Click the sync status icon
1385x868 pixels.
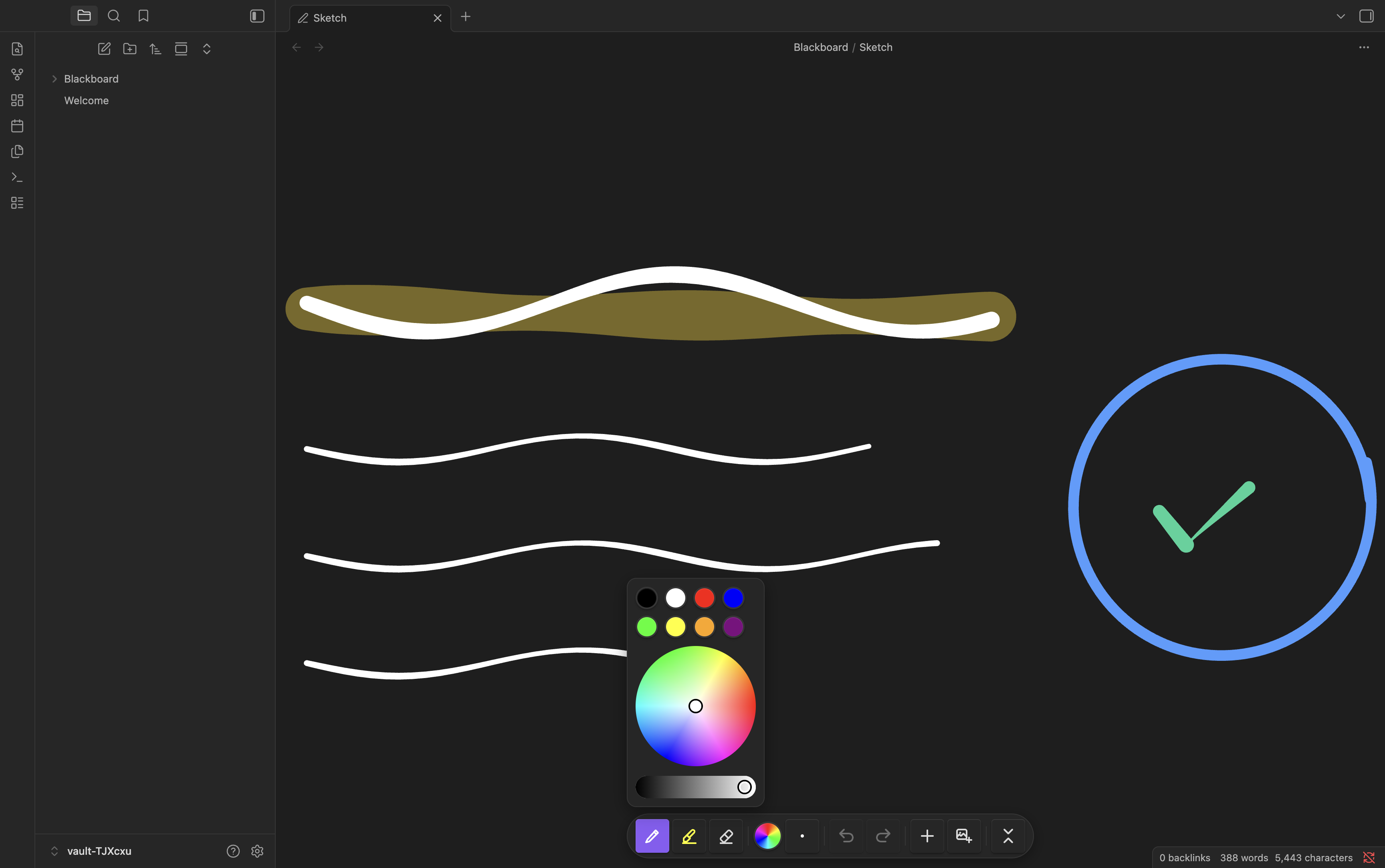(1368, 858)
